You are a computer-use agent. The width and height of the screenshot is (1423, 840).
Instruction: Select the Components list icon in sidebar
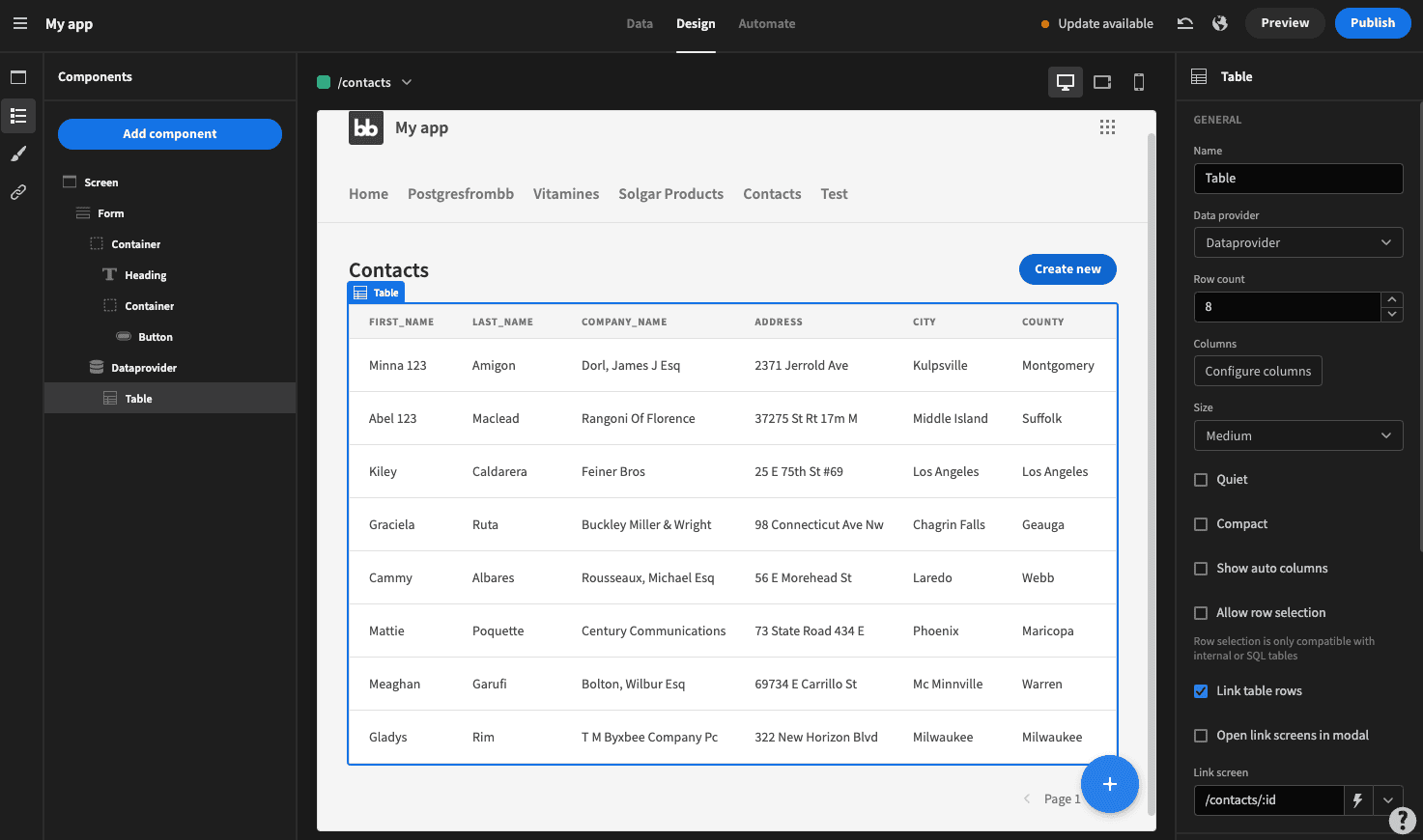[x=18, y=116]
